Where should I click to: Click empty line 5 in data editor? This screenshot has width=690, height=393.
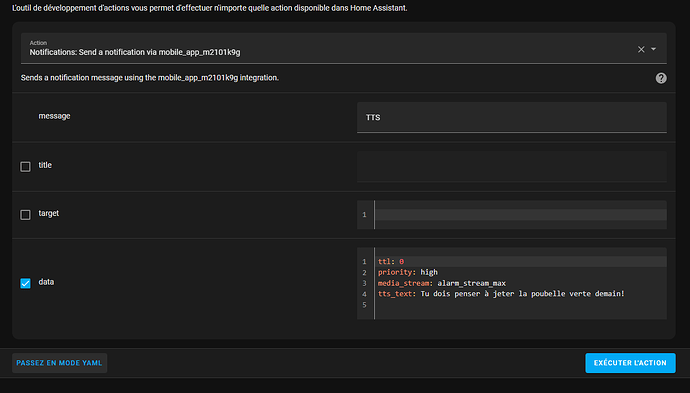tap(521, 305)
